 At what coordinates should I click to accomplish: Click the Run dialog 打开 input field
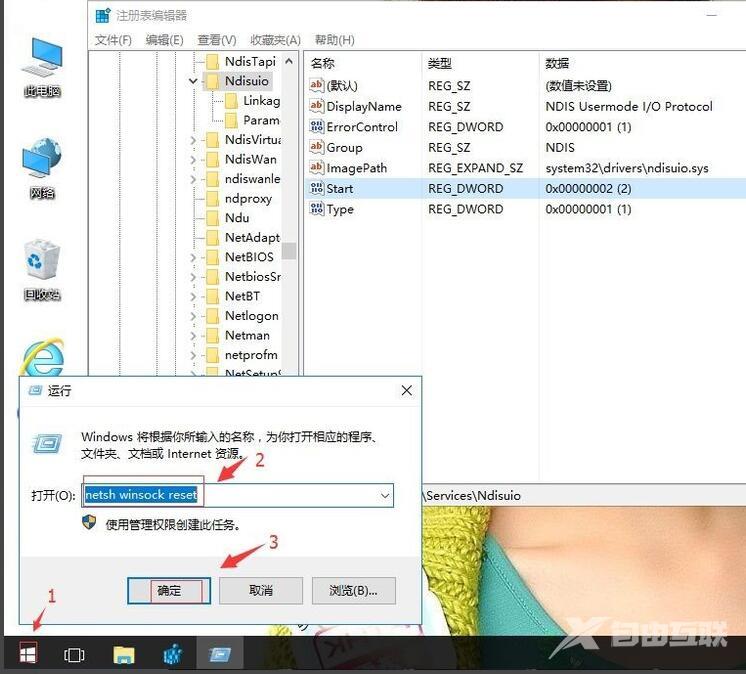(x=230, y=495)
